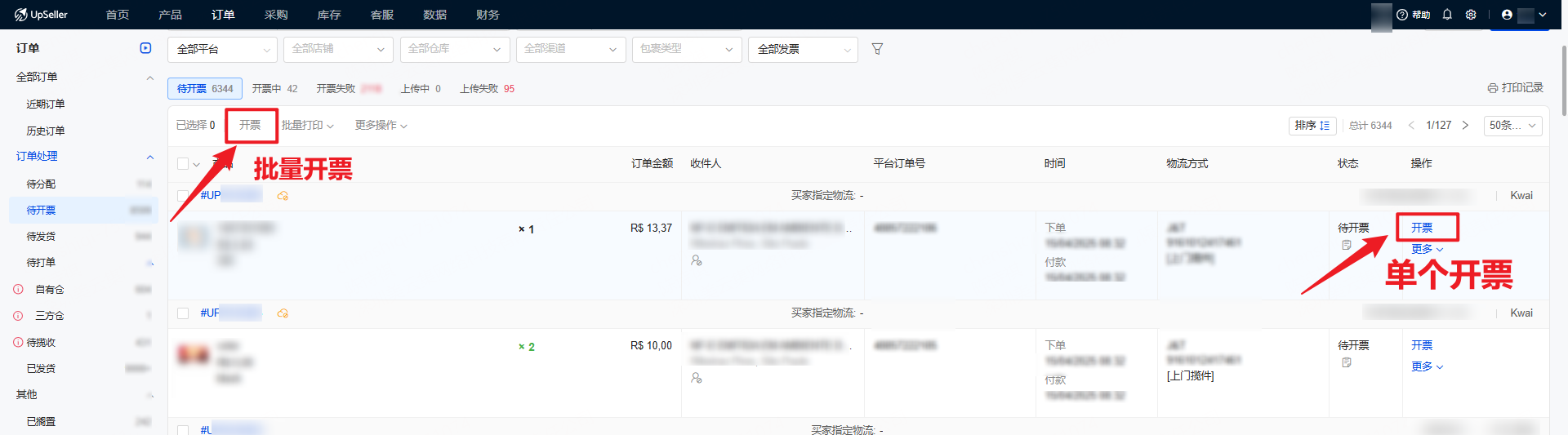Open the 批量打印 dropdown menu
The width and height of the screenshot is (1568, 435).
coord(307,125)
